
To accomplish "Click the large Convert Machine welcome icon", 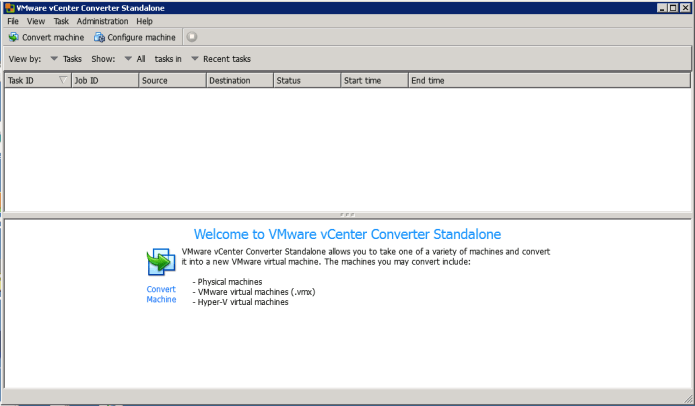I will click(x=160, y=263).
